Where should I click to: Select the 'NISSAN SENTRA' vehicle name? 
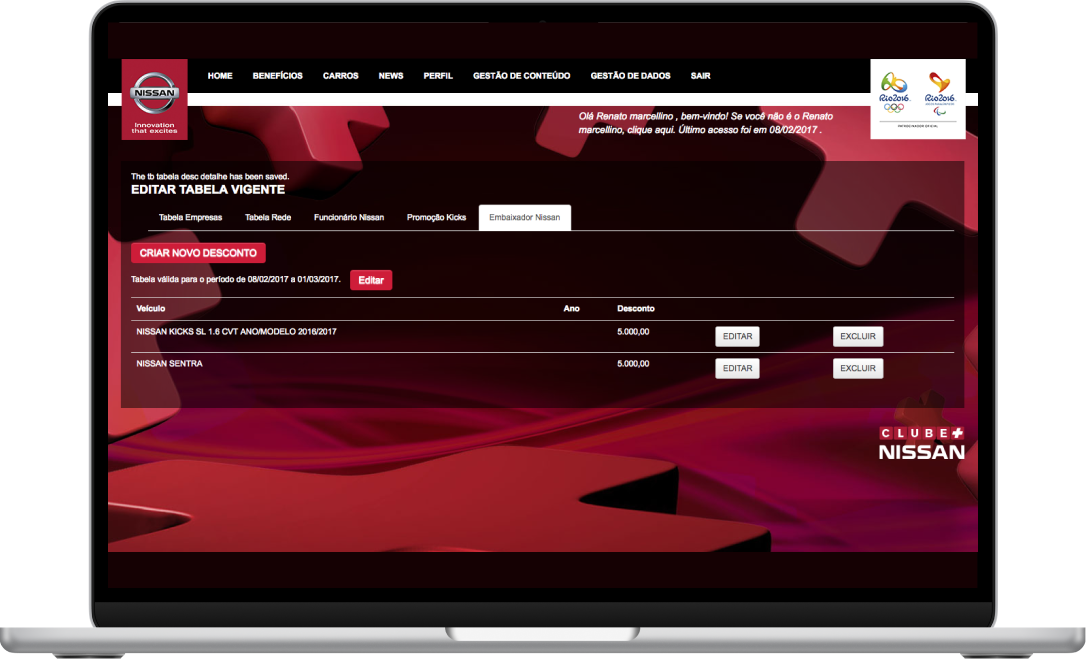[x=170, y=364]
